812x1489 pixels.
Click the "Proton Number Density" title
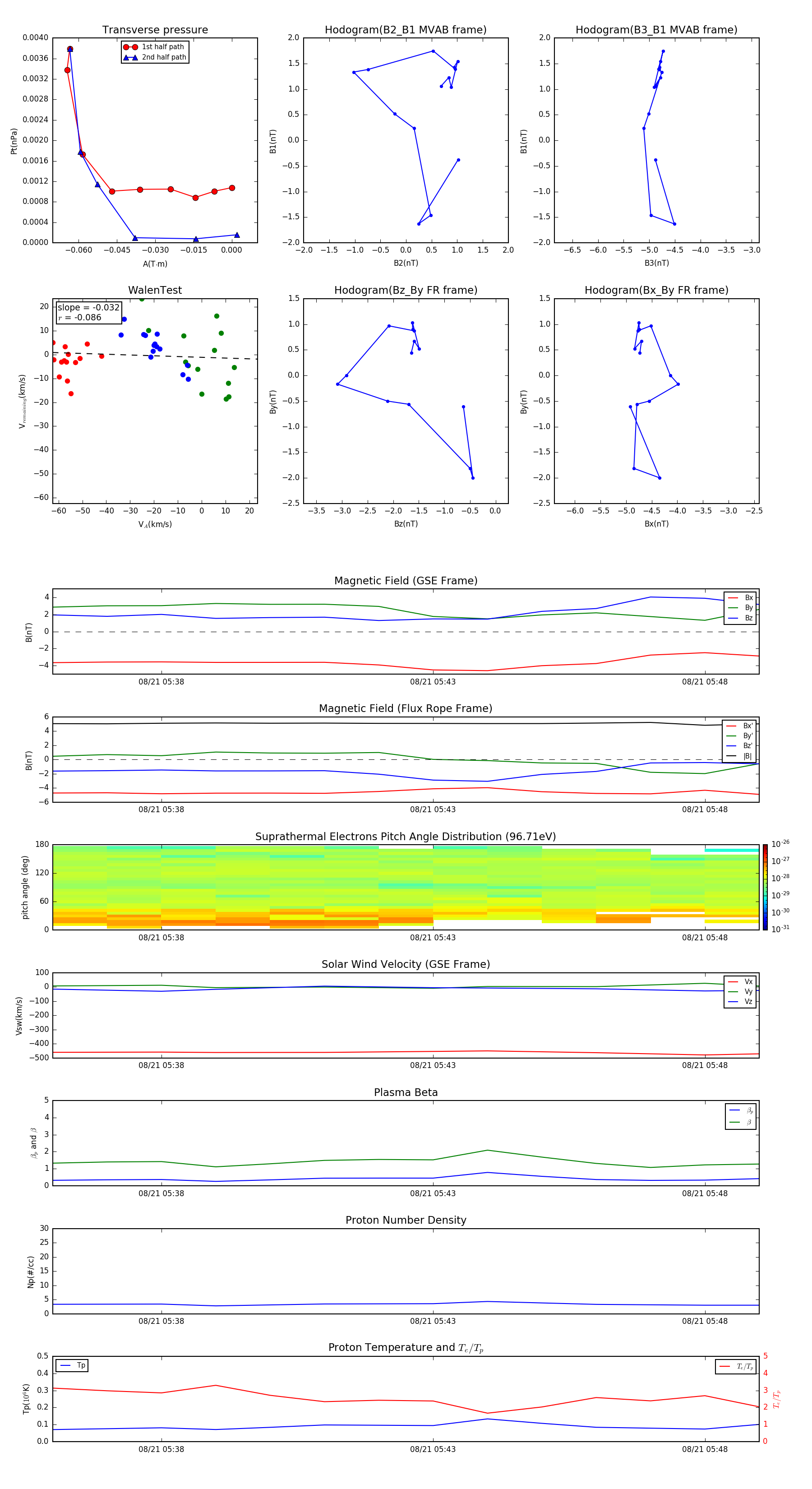406,1220
